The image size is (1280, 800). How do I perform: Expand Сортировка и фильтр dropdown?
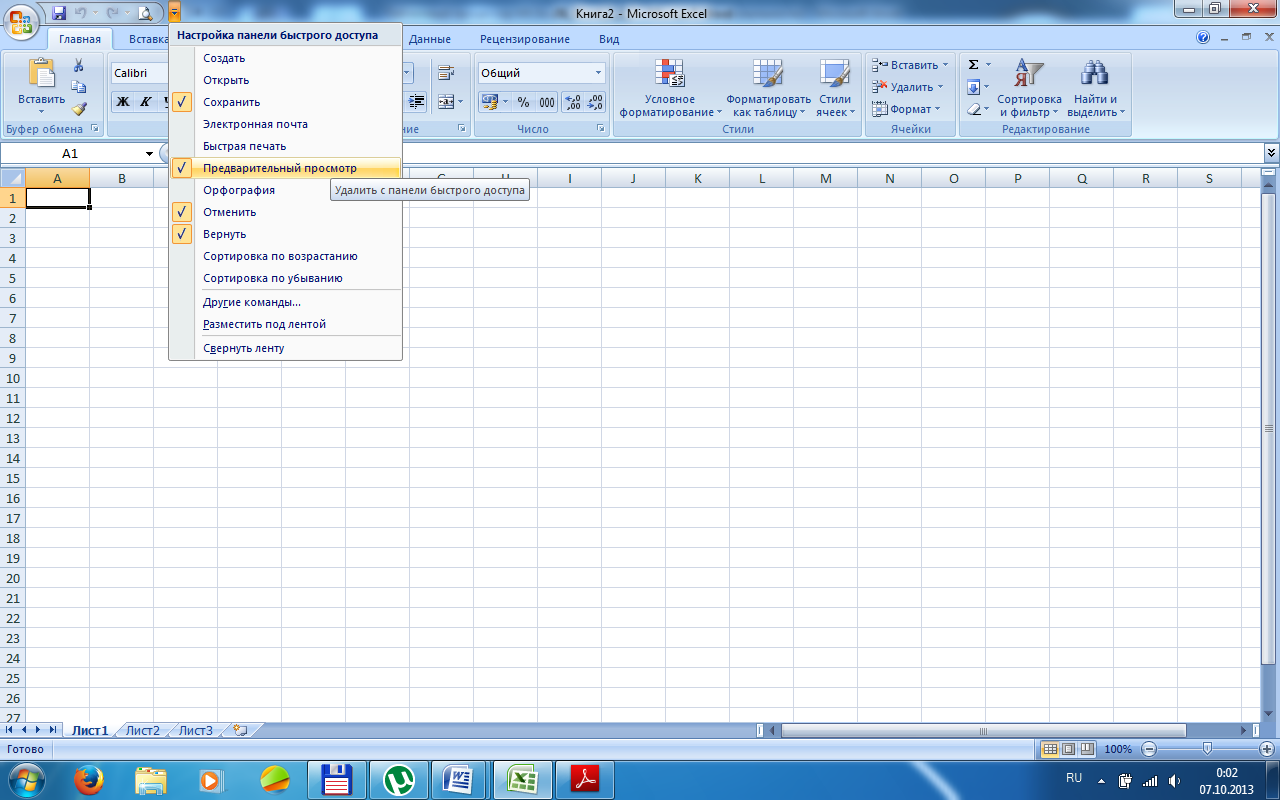pyautogui.click(x=1029, y=88)
